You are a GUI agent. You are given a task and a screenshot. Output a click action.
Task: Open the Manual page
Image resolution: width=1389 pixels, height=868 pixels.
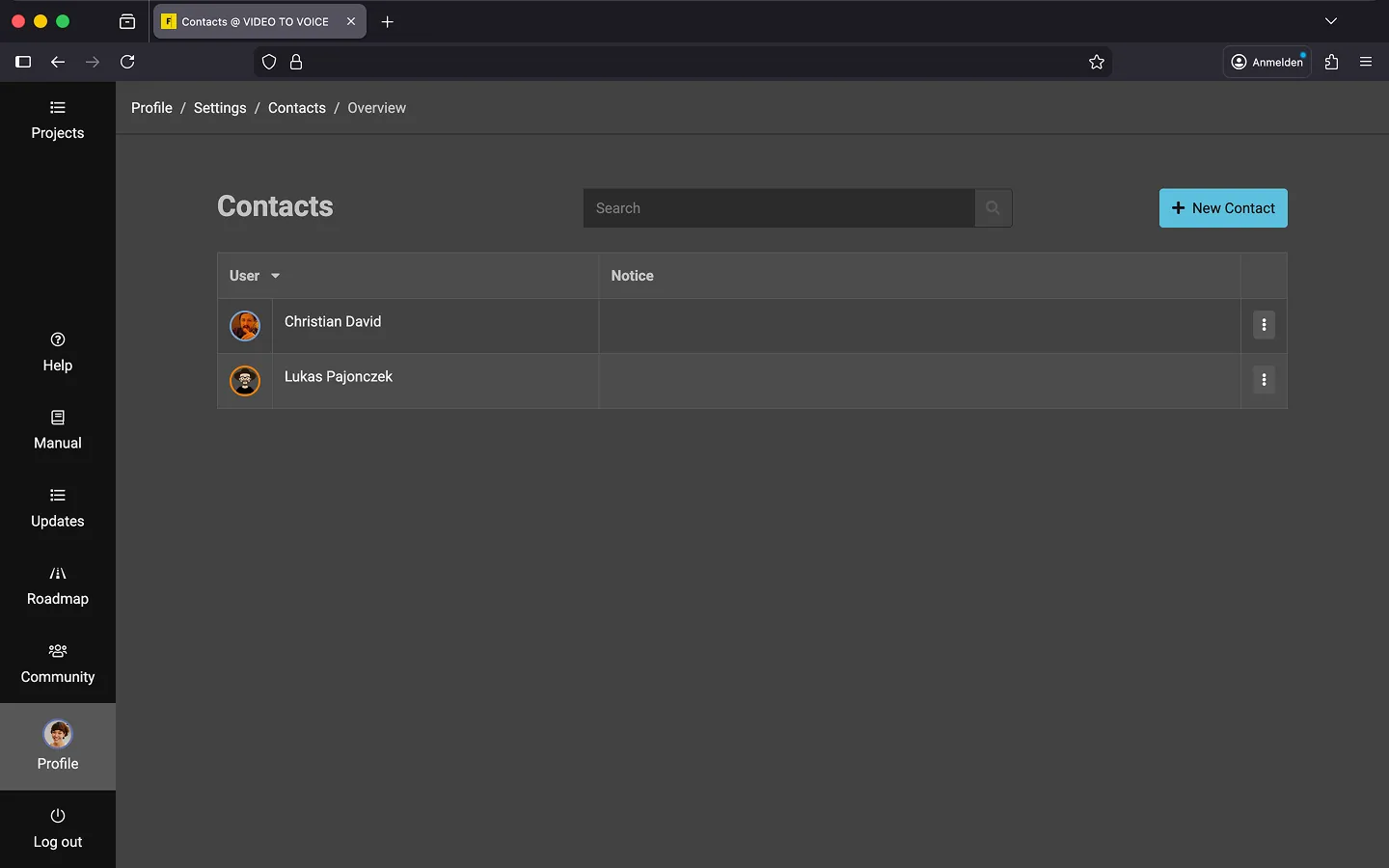(x=57, y=430)
